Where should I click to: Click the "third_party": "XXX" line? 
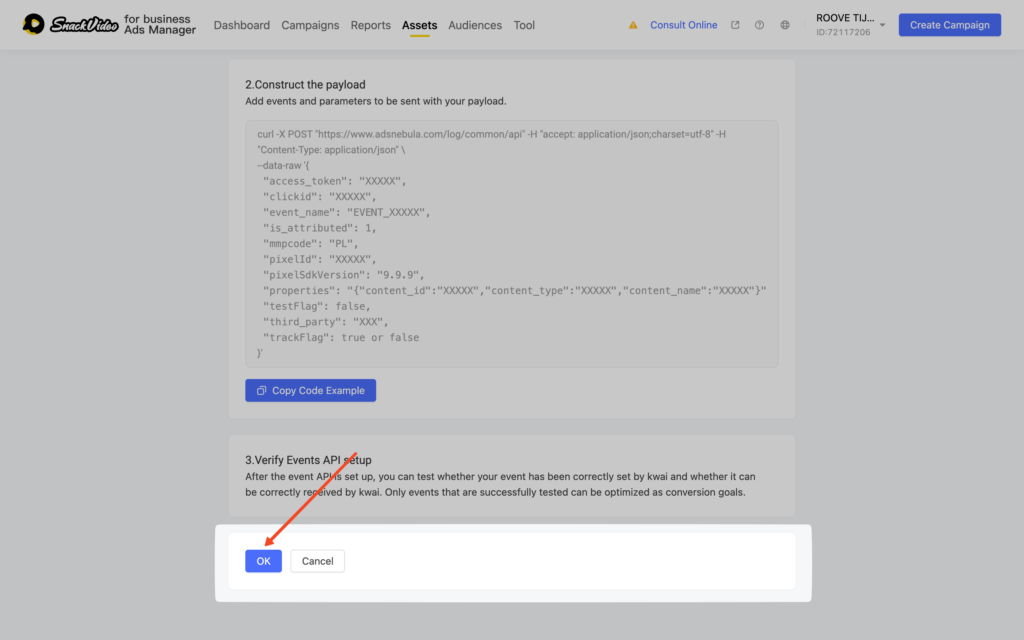coord(325,322)
